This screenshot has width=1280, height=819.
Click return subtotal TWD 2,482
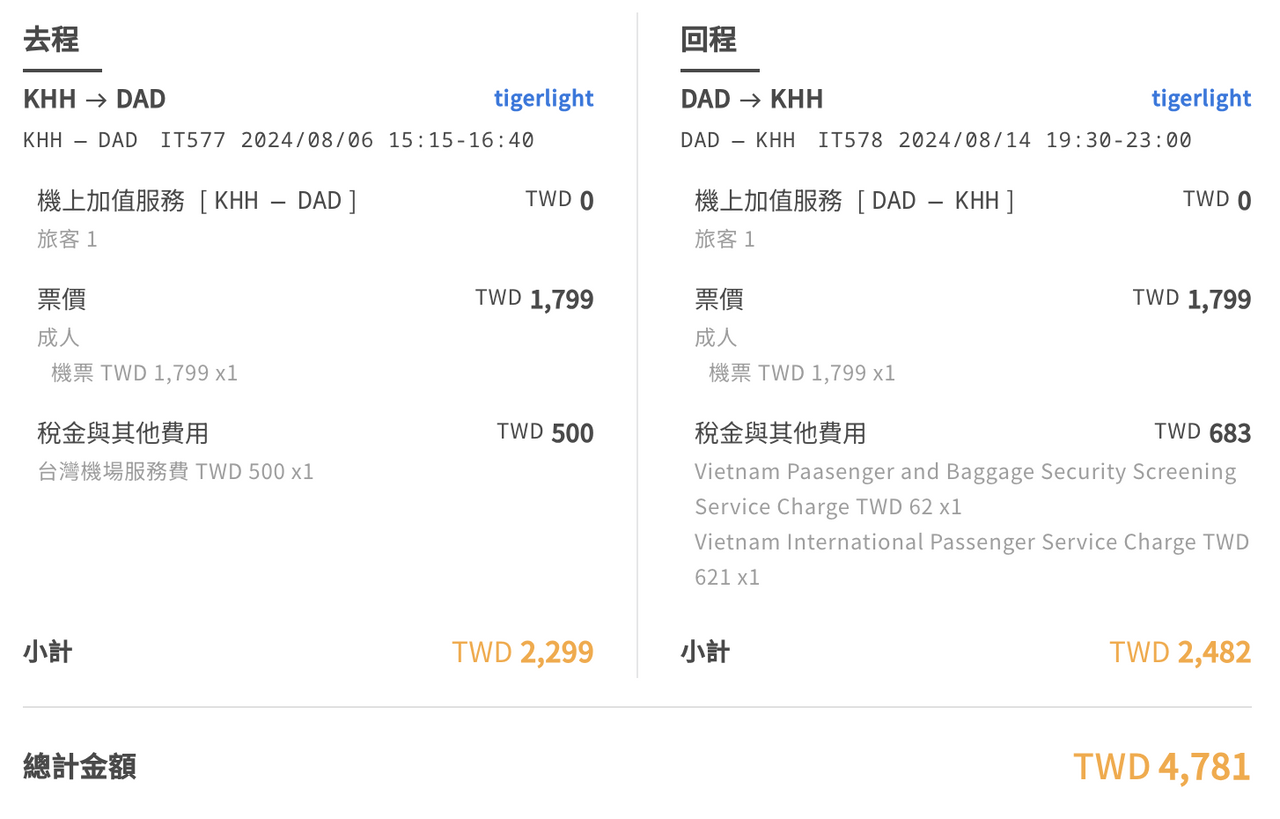tap(1180, 652)
